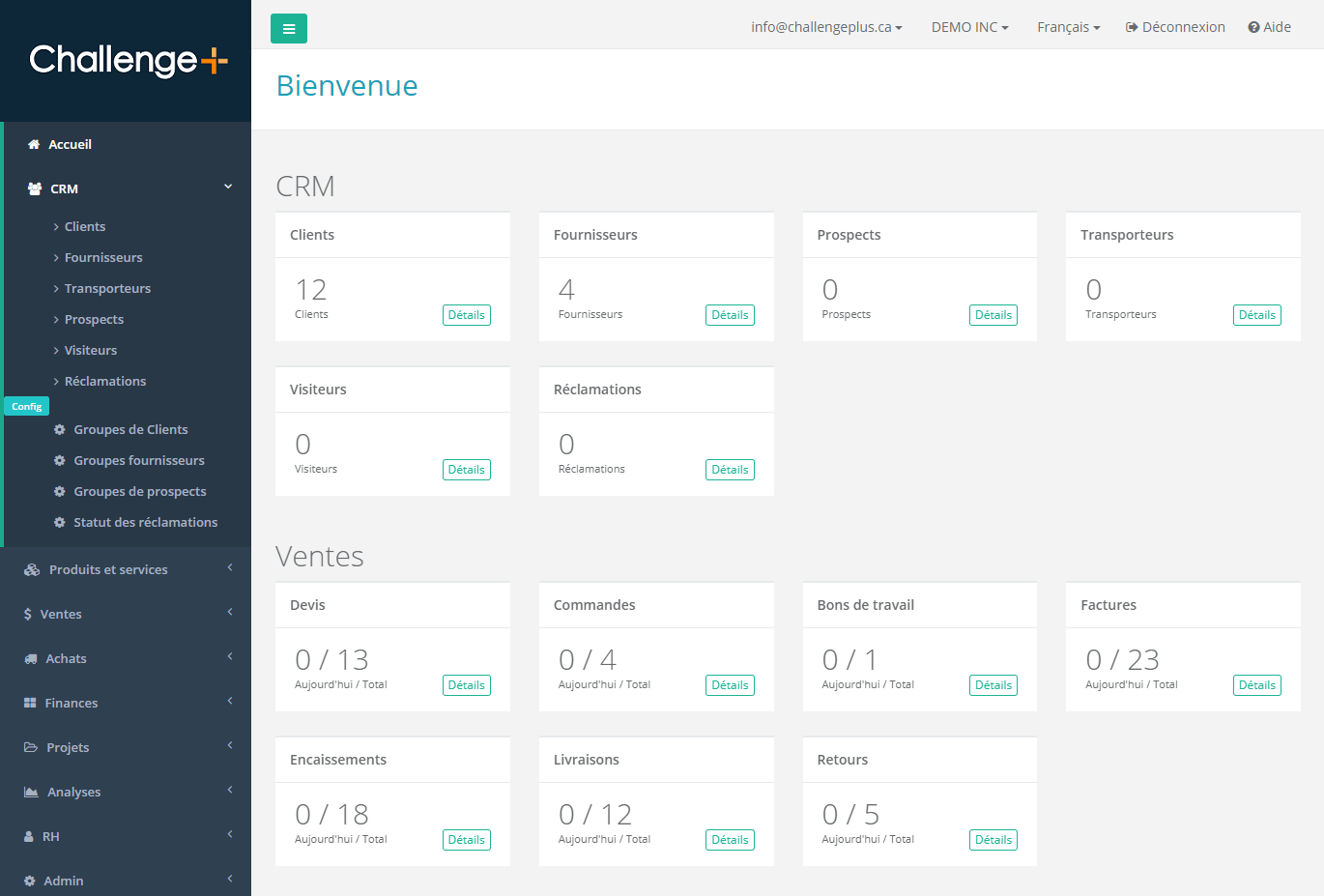Screen dimensions: 1324x896
Task: Click the Challenge+ logo
Action: point(129,61)
